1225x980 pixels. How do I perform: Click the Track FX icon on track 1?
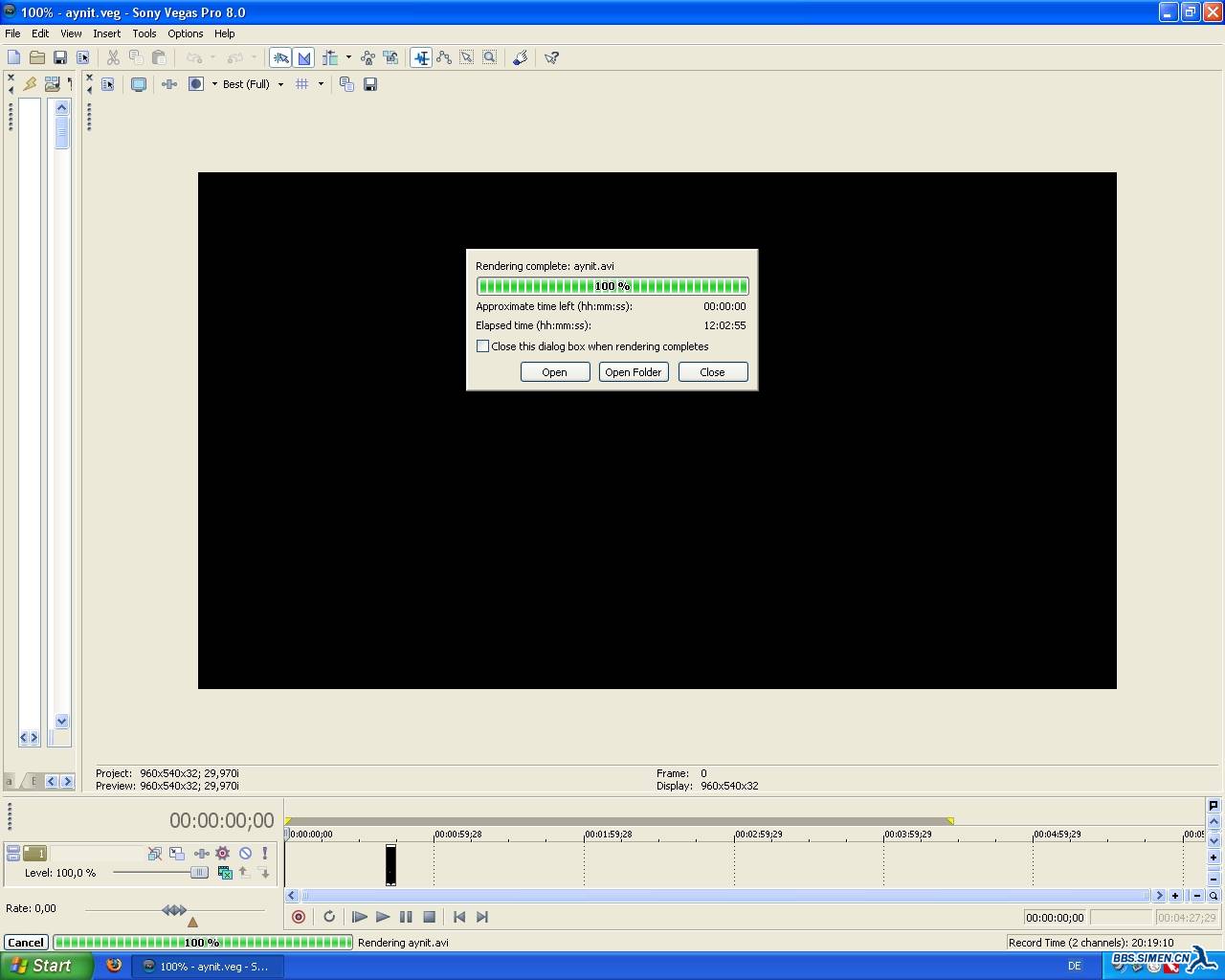[201, 853]
